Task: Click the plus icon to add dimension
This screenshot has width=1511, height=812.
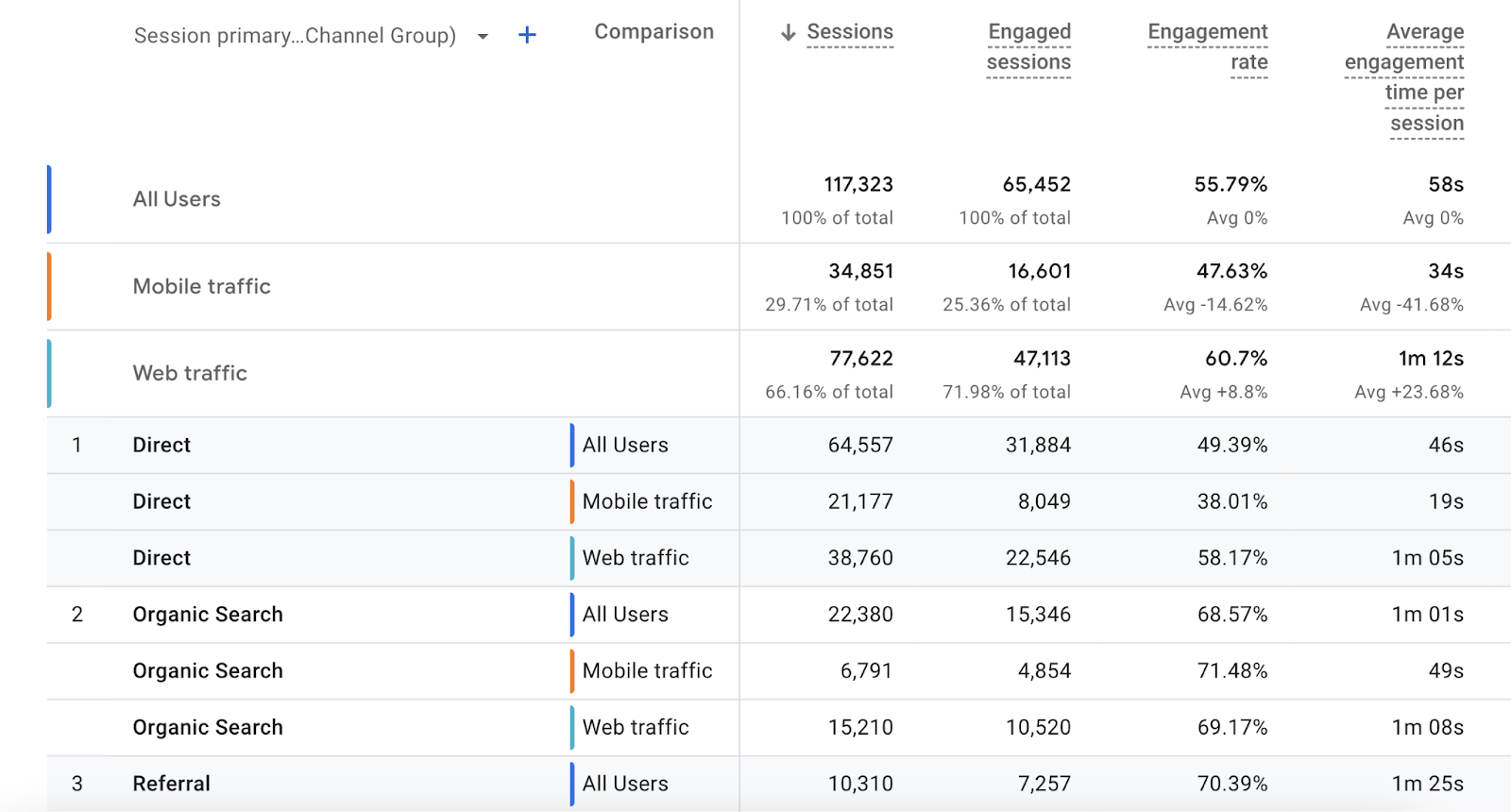Action: tap(527, 35)
